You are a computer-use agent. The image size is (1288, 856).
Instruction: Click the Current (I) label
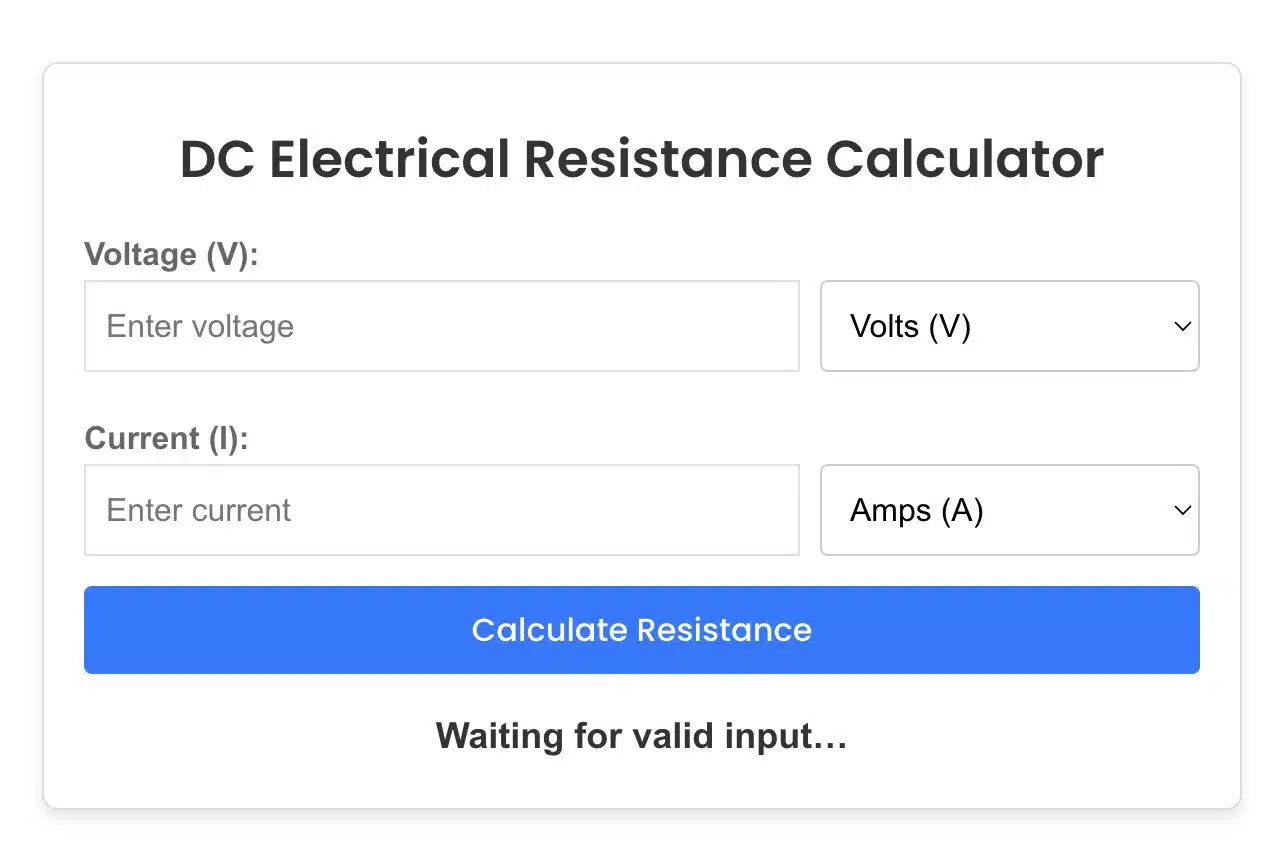tap(166, 438)
